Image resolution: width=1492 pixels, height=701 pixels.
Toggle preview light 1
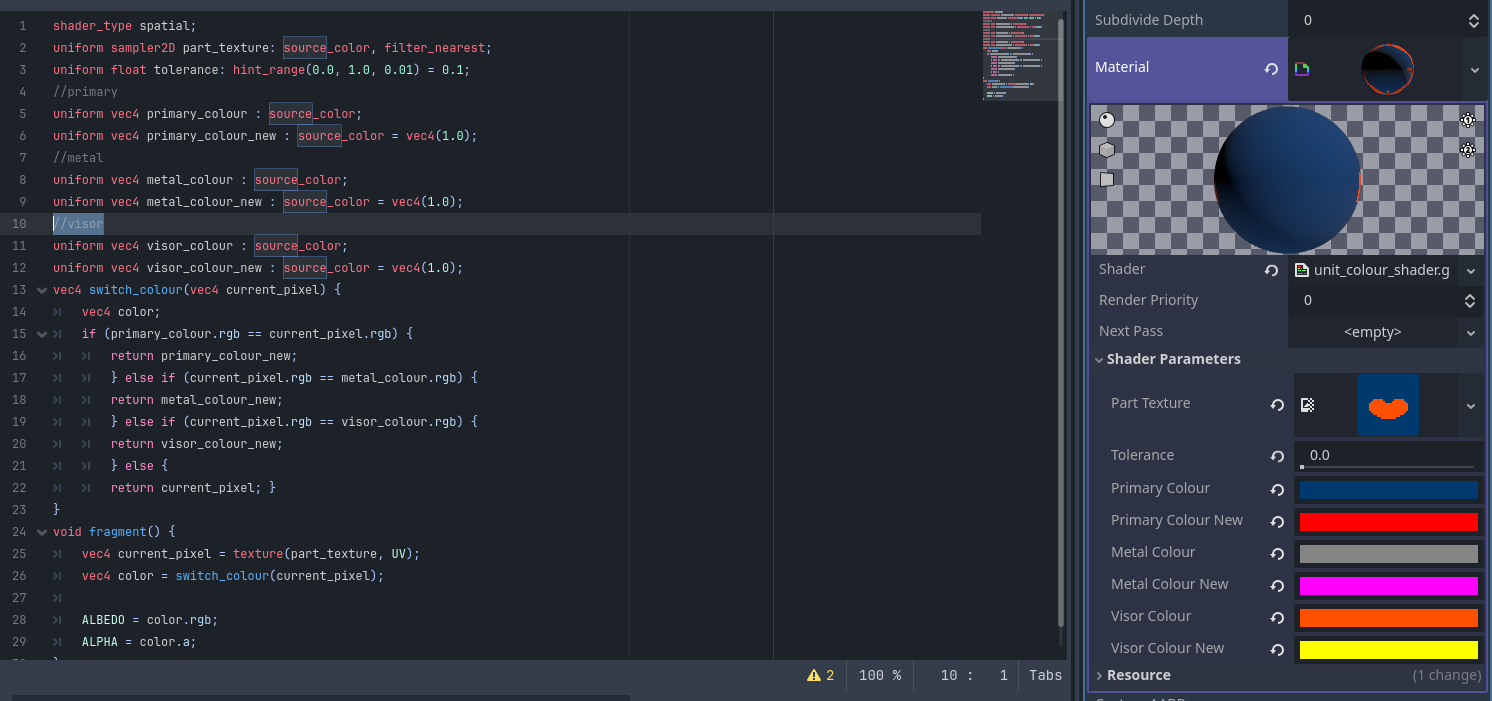[1468, 121]
